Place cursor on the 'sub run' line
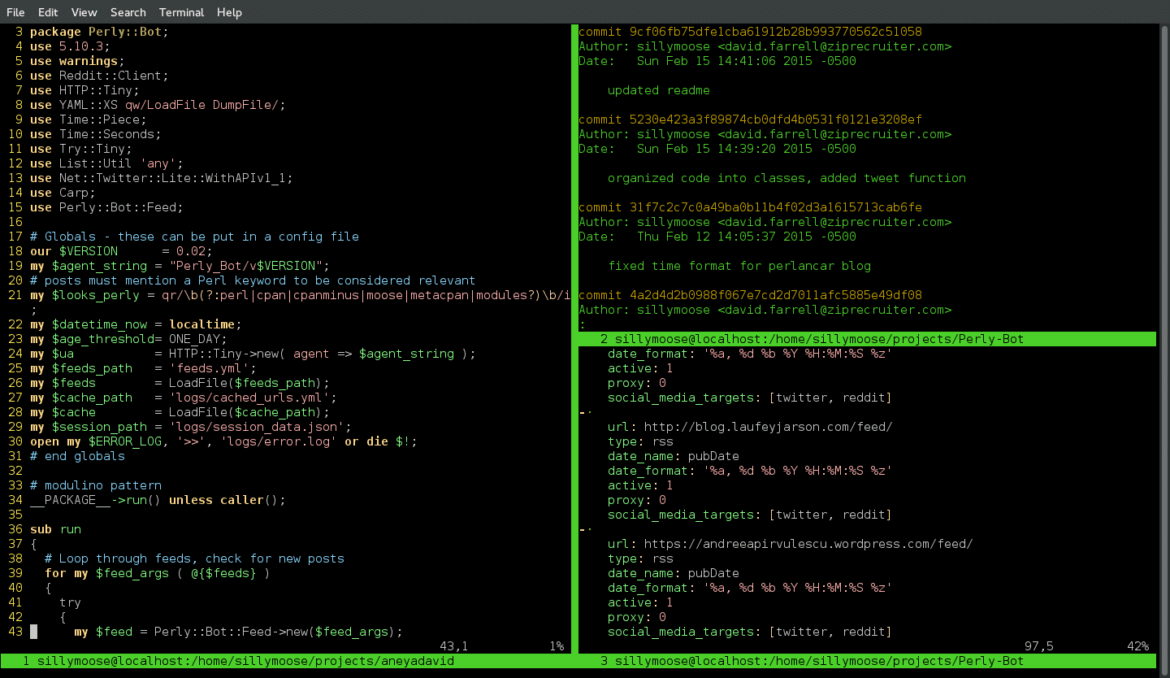 coord(56,529)
